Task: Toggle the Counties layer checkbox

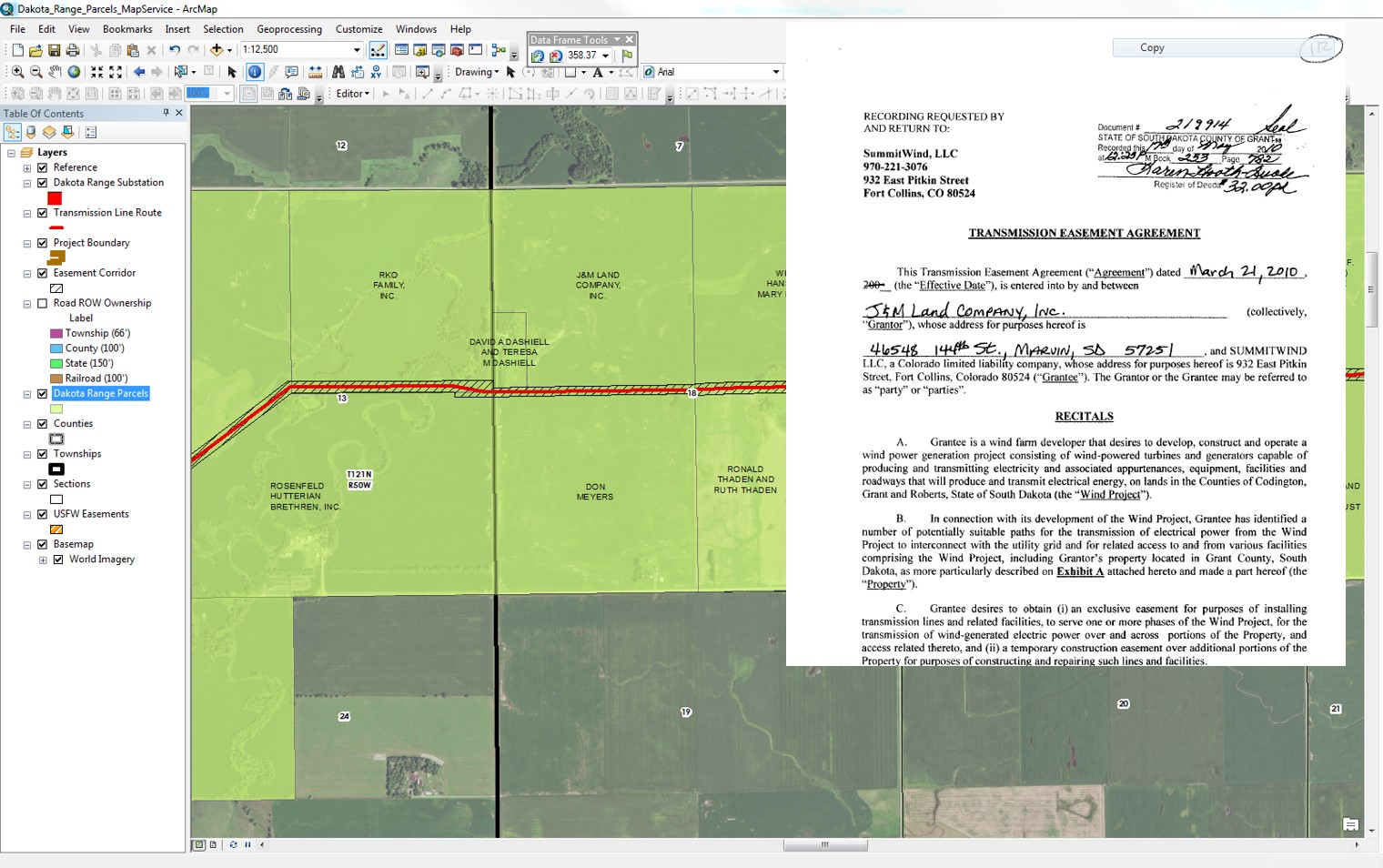Action: [42, 424]
